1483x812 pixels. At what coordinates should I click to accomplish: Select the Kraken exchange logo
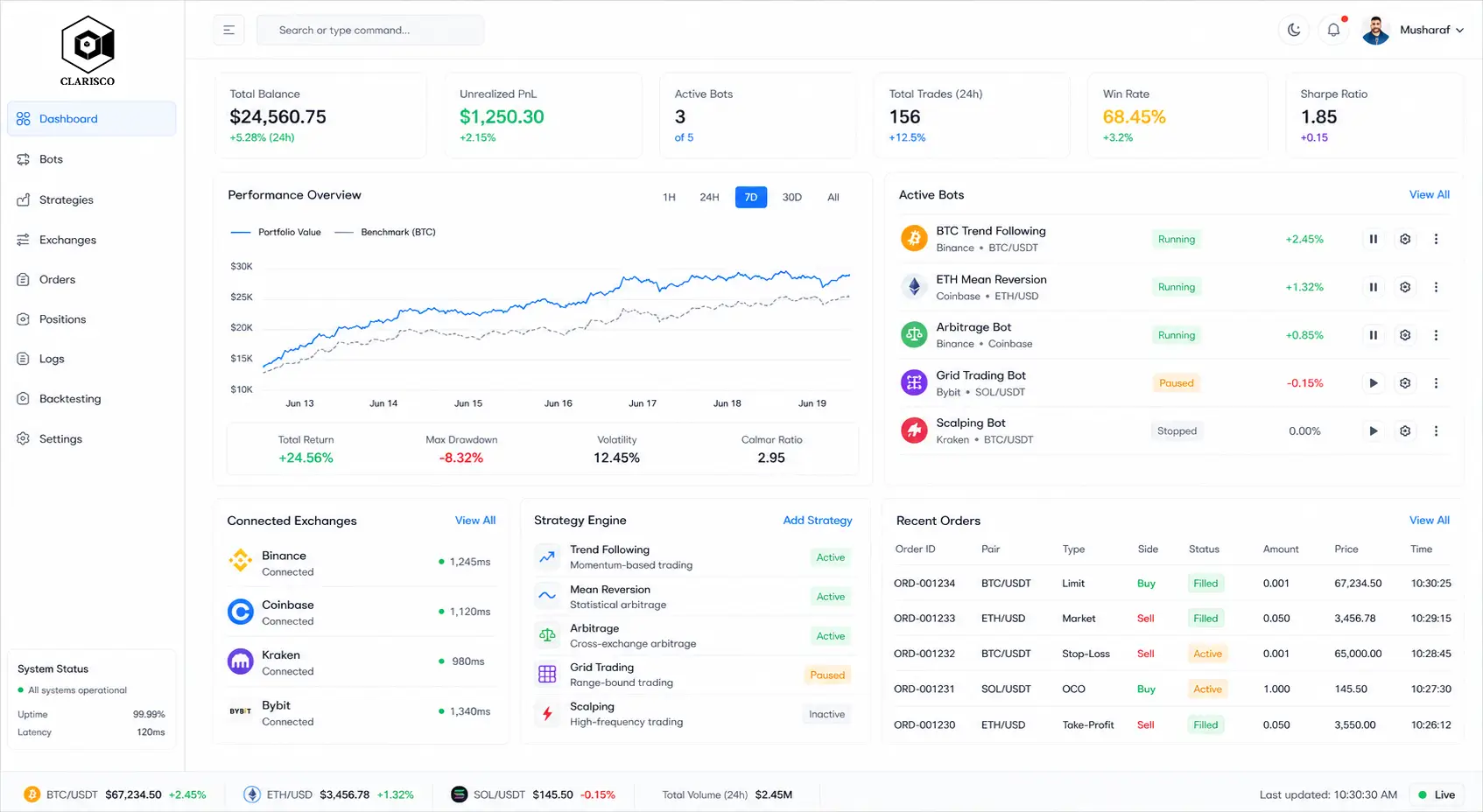[x=240, y=661]
